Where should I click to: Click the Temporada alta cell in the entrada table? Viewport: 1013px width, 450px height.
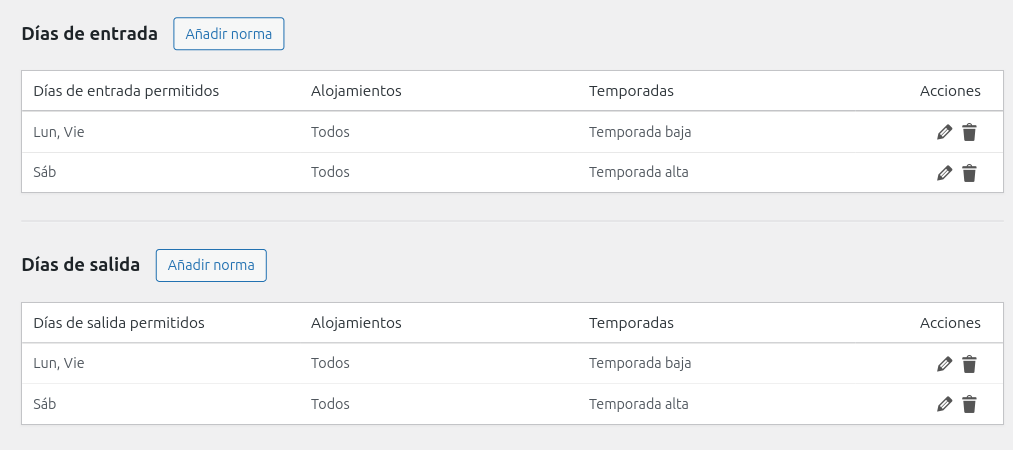[639, 172]
